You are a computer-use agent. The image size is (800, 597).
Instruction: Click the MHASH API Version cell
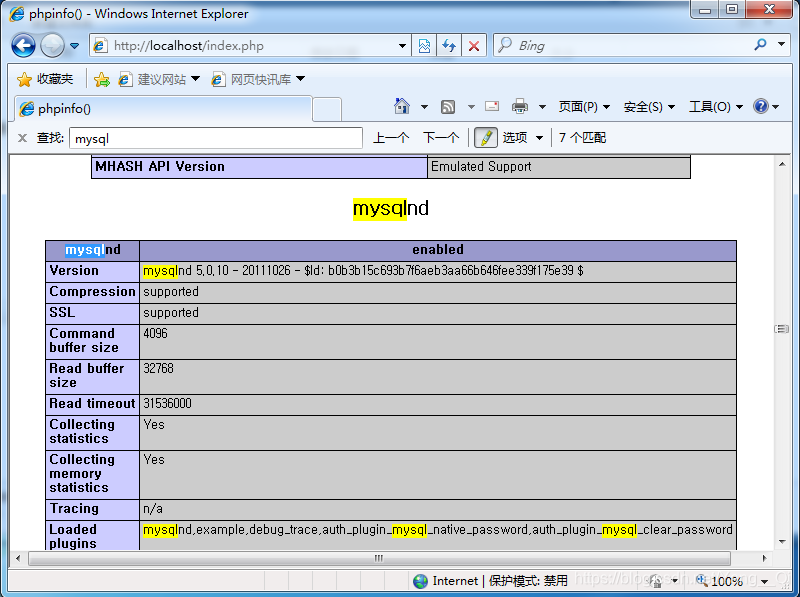point(259,167)
